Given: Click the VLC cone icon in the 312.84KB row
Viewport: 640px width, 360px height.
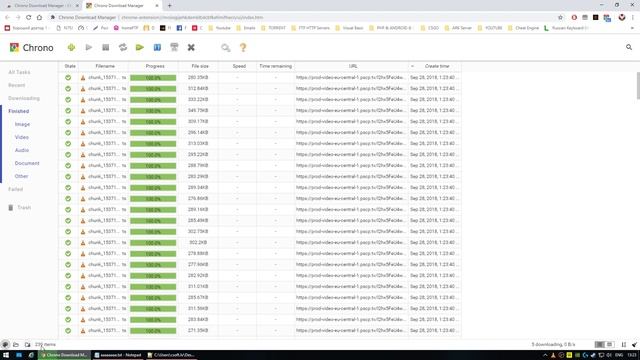Looking at the screenshot, I should (83, 89).
